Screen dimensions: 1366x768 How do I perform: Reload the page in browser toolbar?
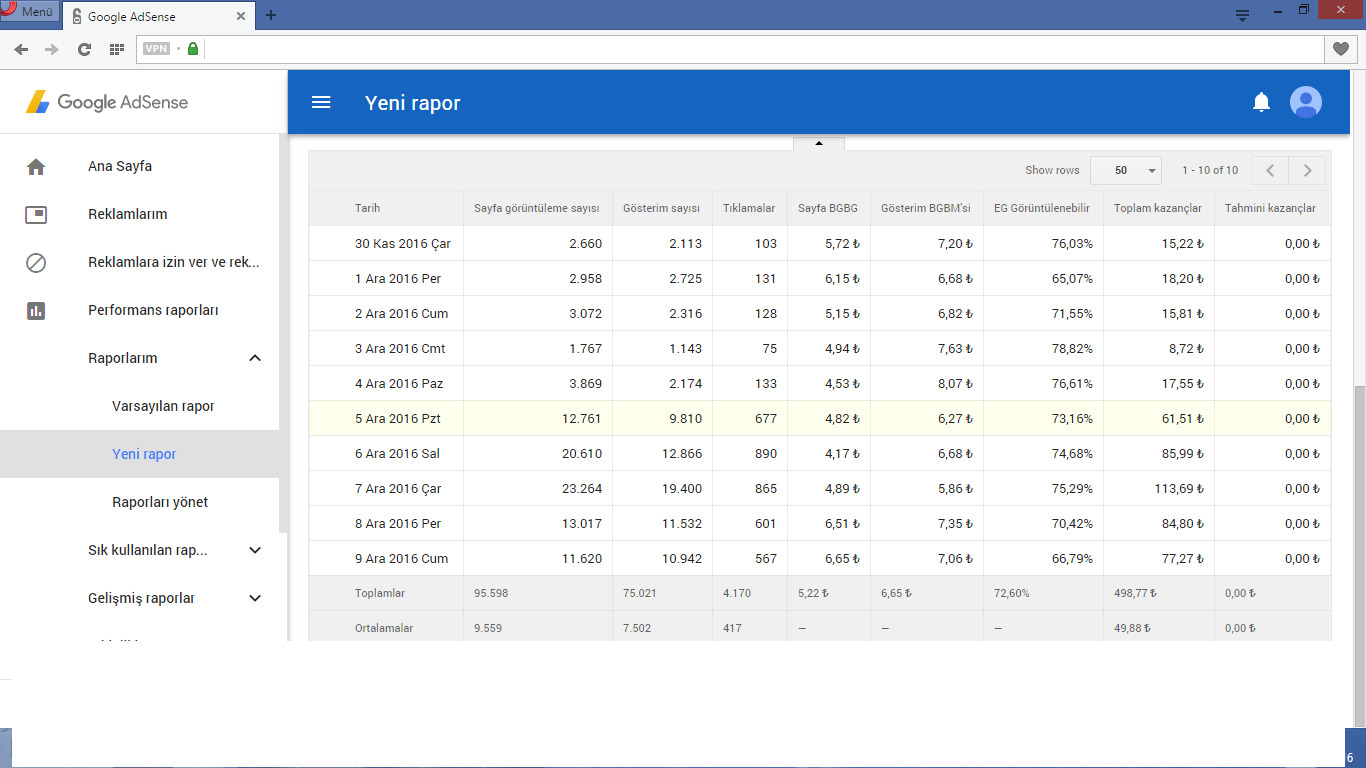(x=85, y=48)
